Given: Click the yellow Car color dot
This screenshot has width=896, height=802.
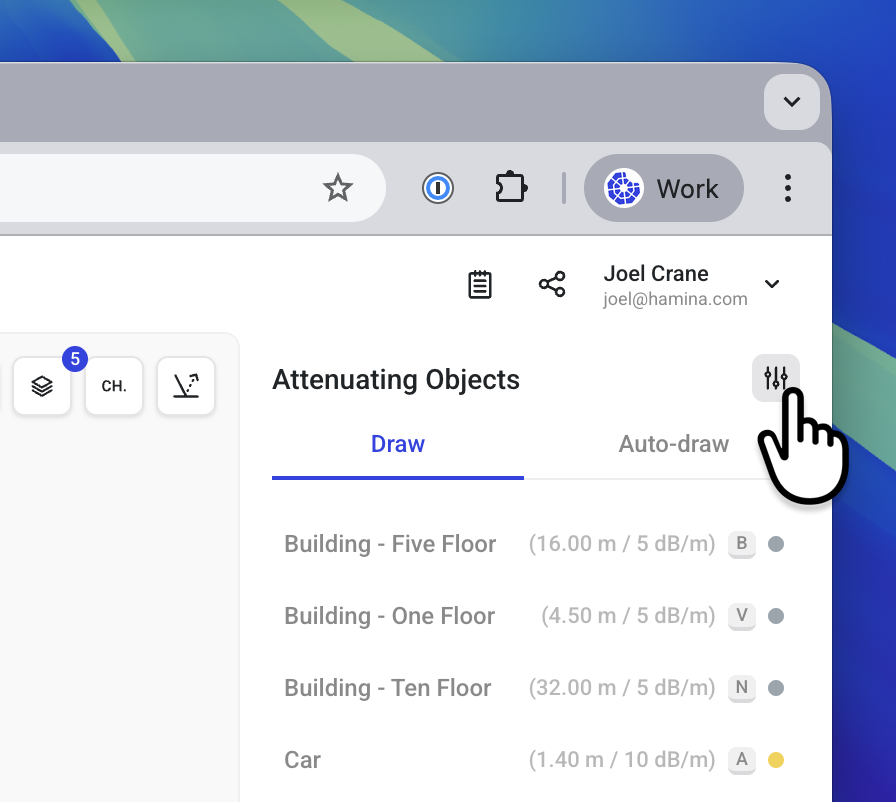Looking at the screenshot, I should tap(775, 760).
